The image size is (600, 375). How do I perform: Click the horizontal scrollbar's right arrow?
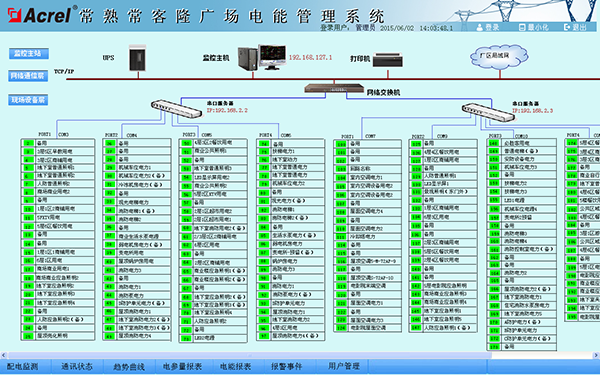point(596,355)
